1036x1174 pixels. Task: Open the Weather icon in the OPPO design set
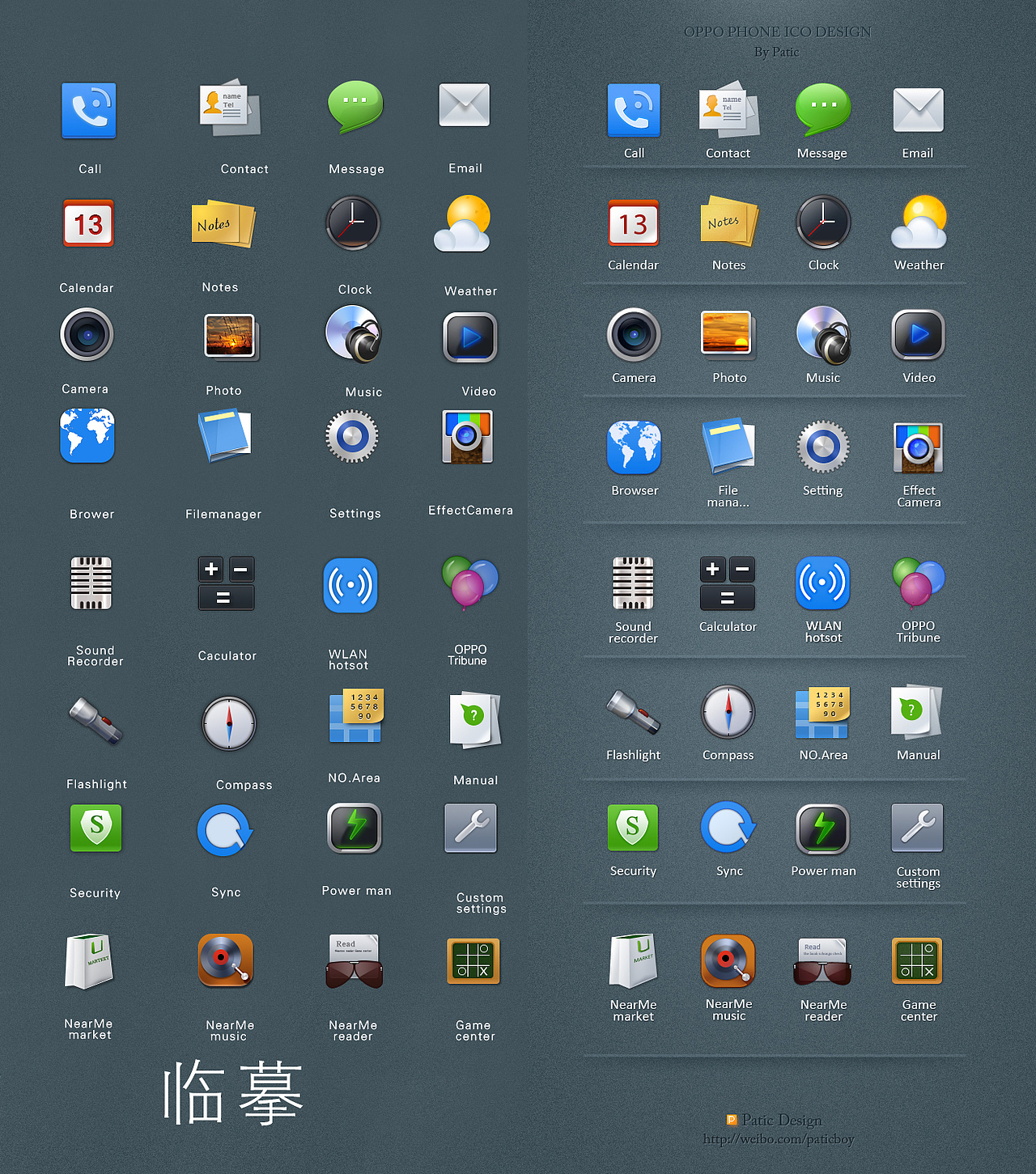coord(919,222)
